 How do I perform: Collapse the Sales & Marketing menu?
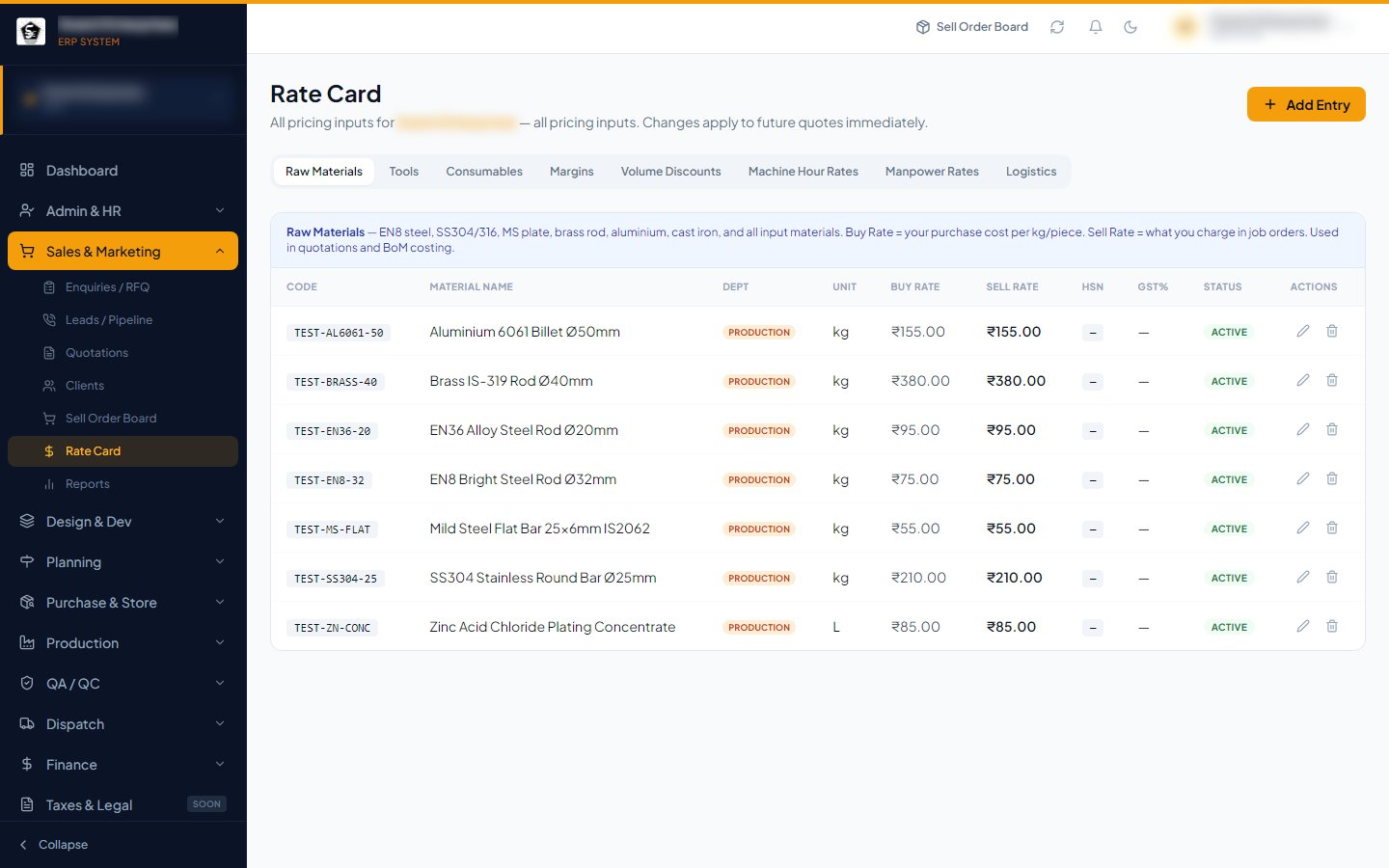coord(123,252)
